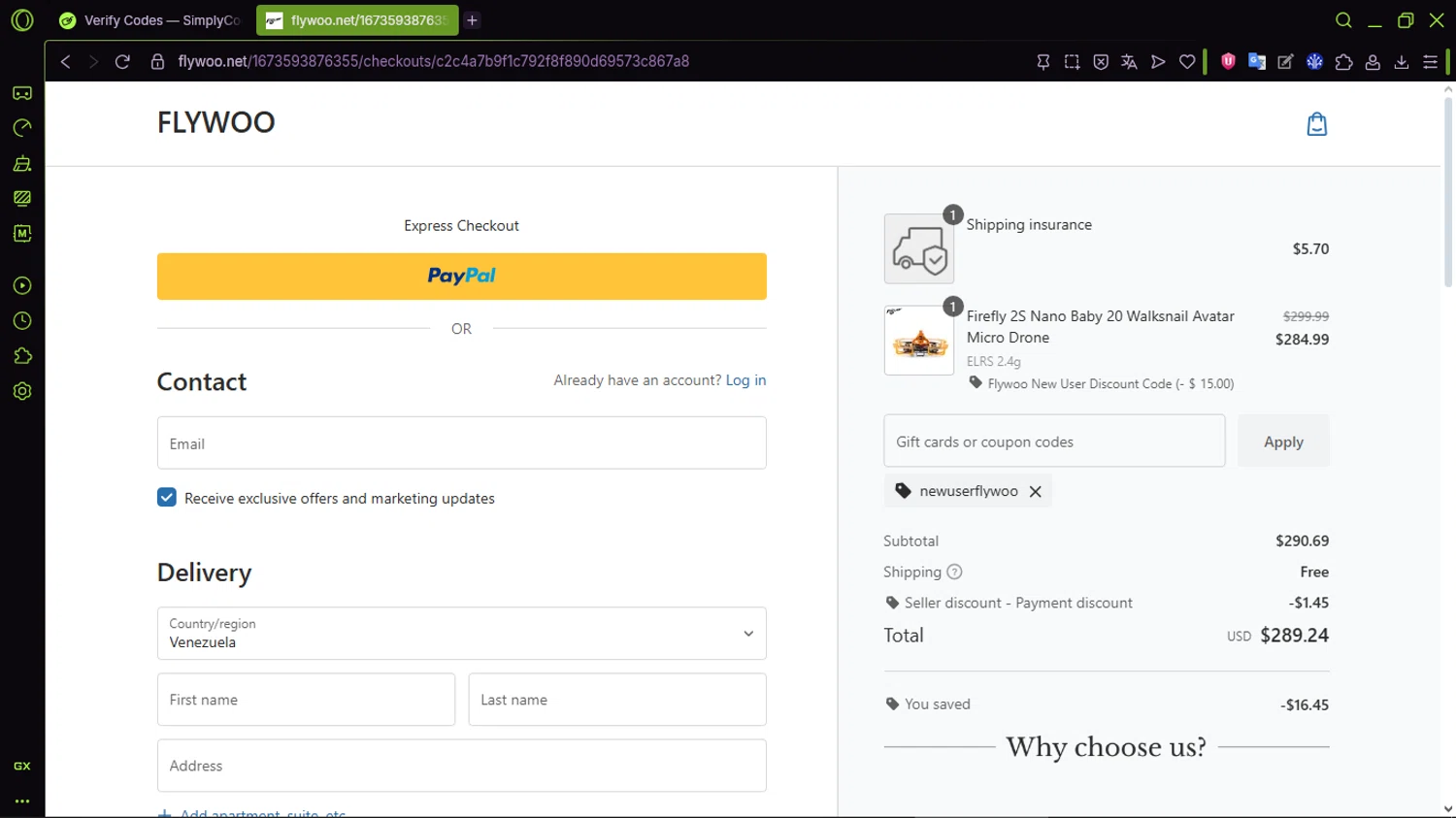Screen dimensions: 1456x818
Task: Open the Player icon in sidebar
Action: point(22,285)
